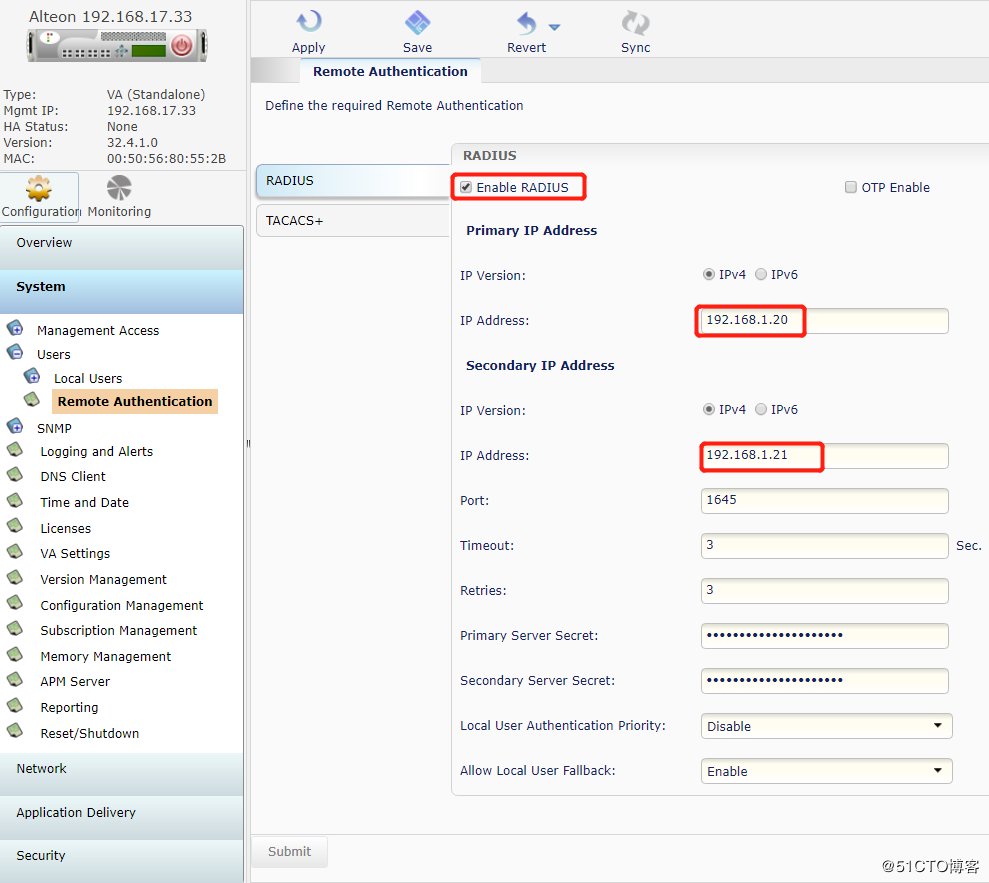Open Management Access in the tree
This screenshot has height=883, width=989.
click(x=98, y=330)
